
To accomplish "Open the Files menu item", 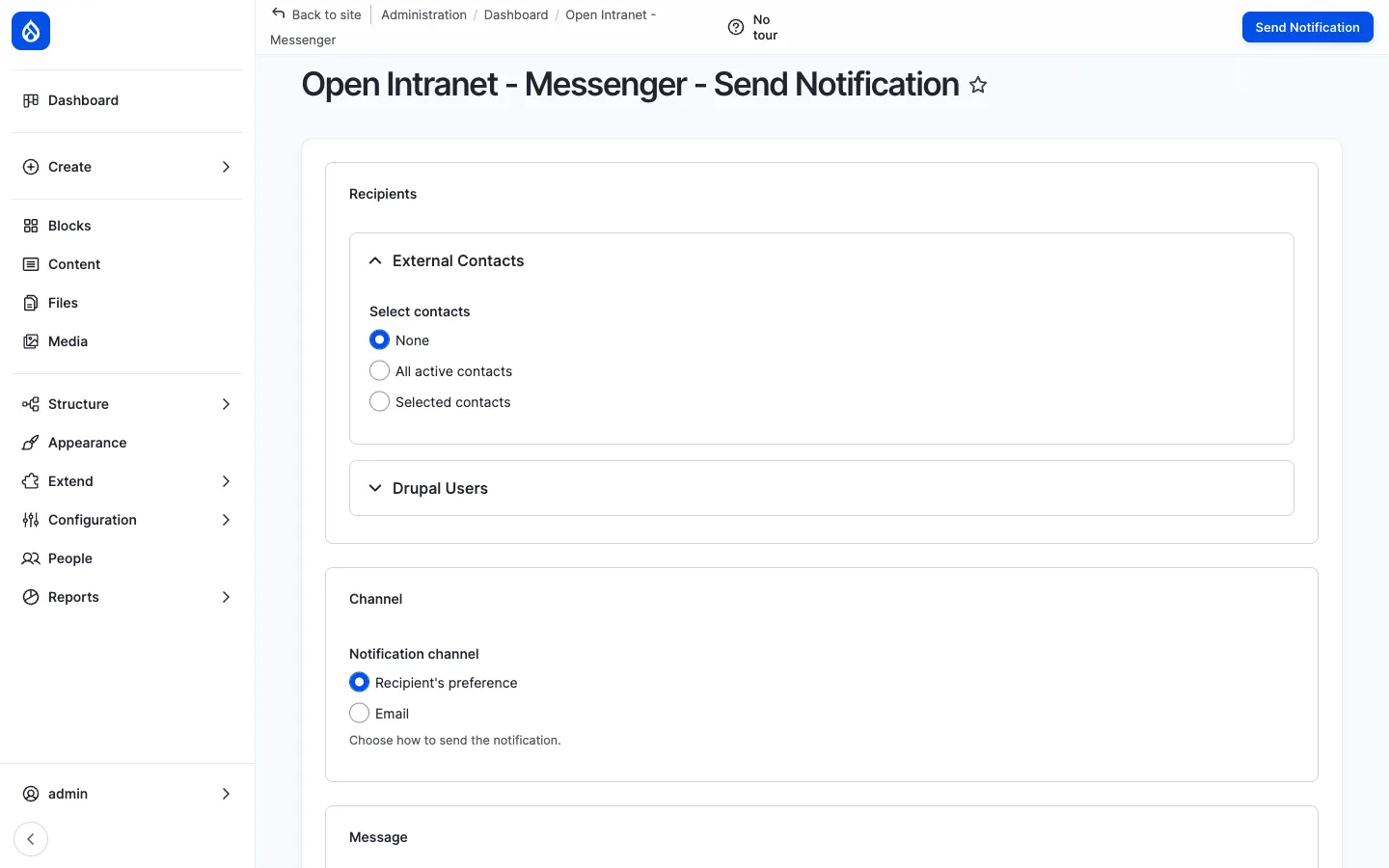I will [x=127, y=303].
